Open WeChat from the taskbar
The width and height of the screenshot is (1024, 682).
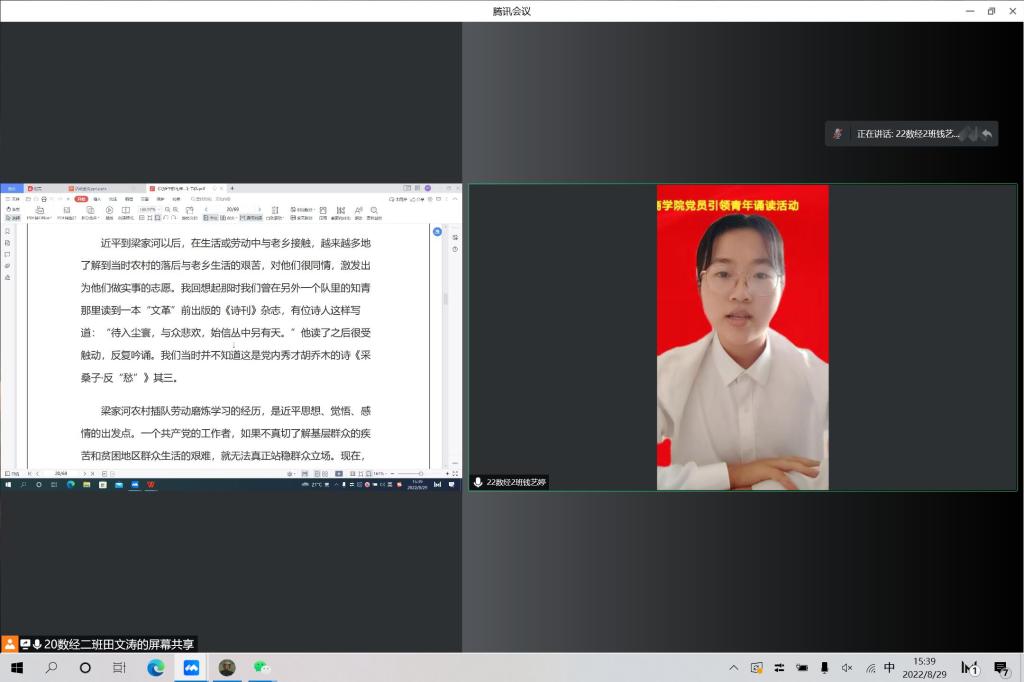[261, 667]
